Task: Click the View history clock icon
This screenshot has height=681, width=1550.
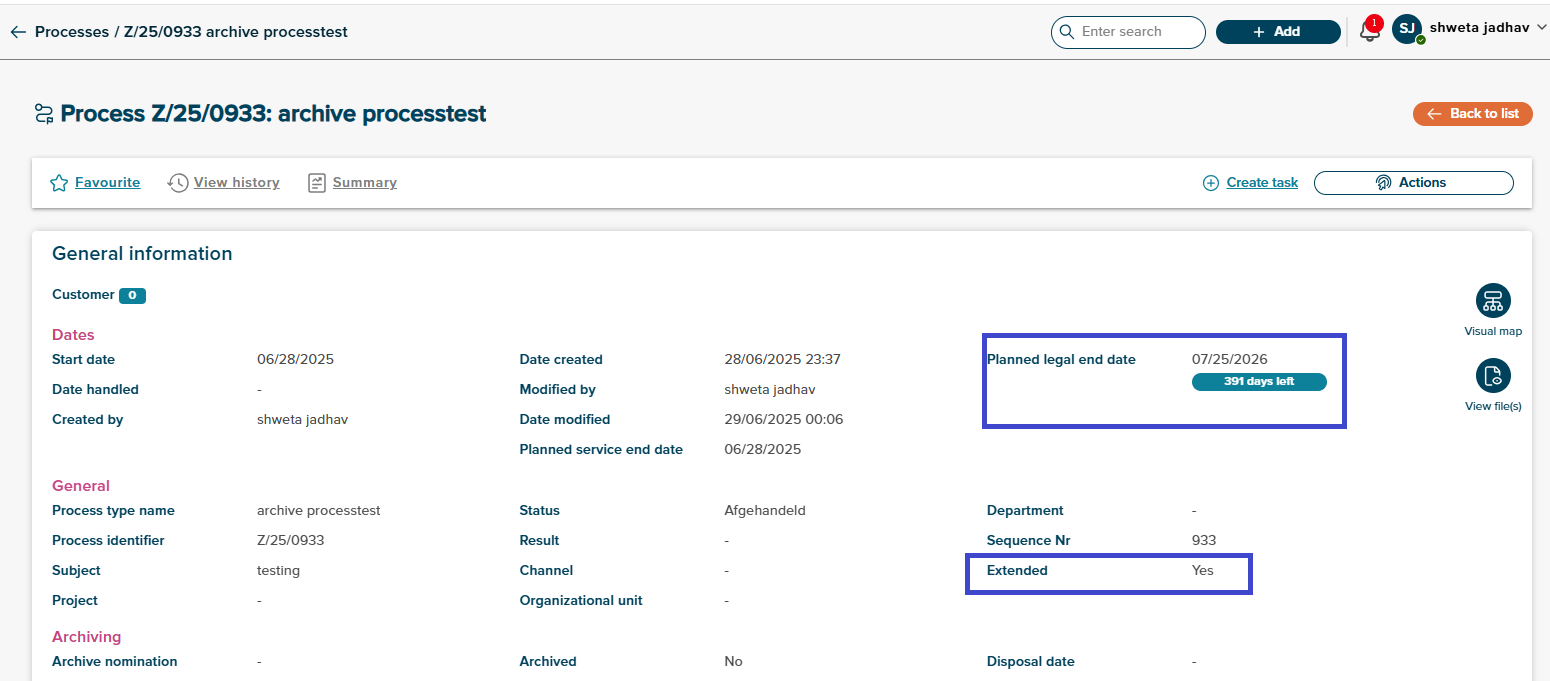Action: (x=178, y=183)
